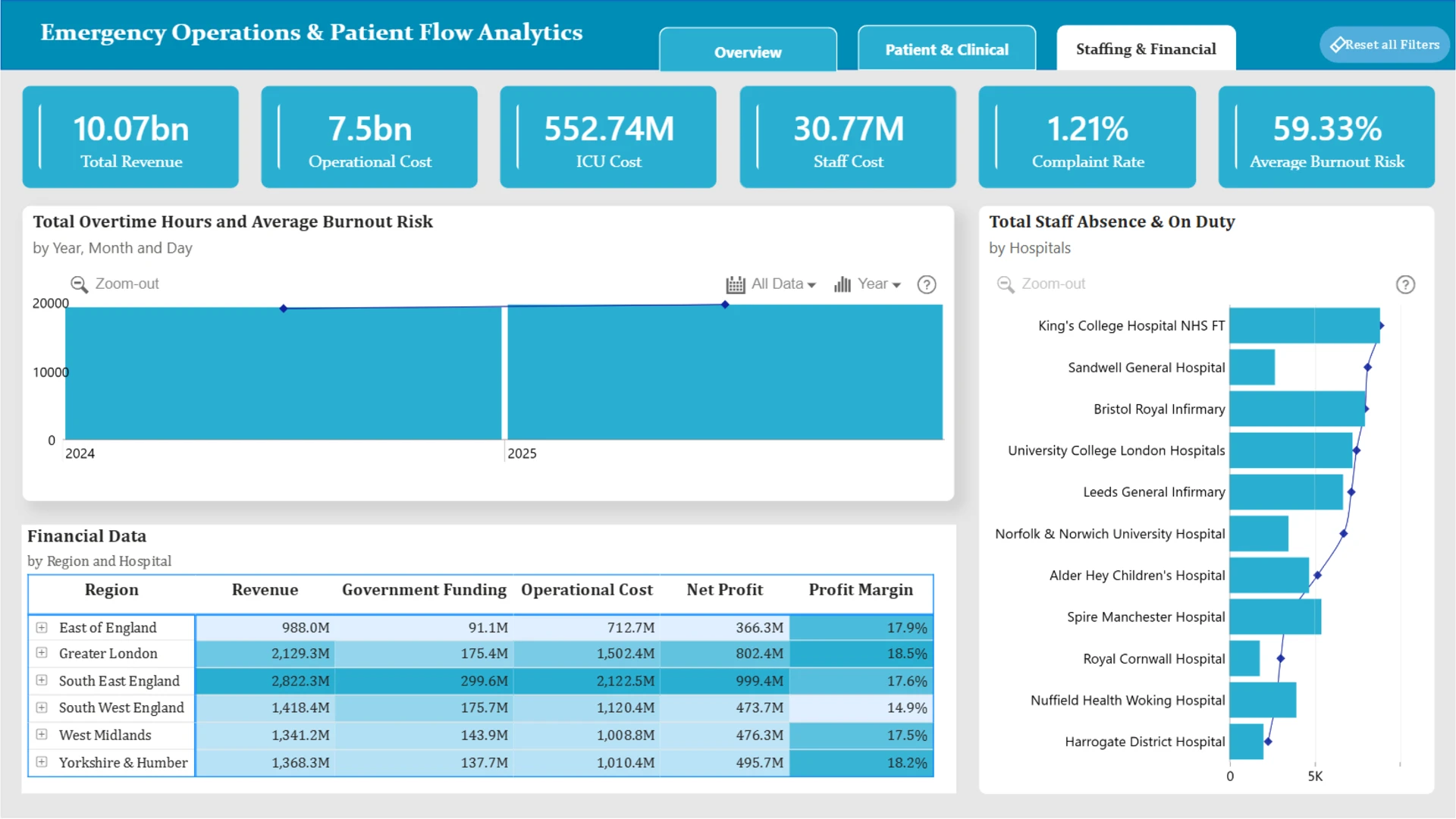Screen dimensions: 1456x819
Task: Sort table by Profit Margin column header
Action: coord(861,590)
